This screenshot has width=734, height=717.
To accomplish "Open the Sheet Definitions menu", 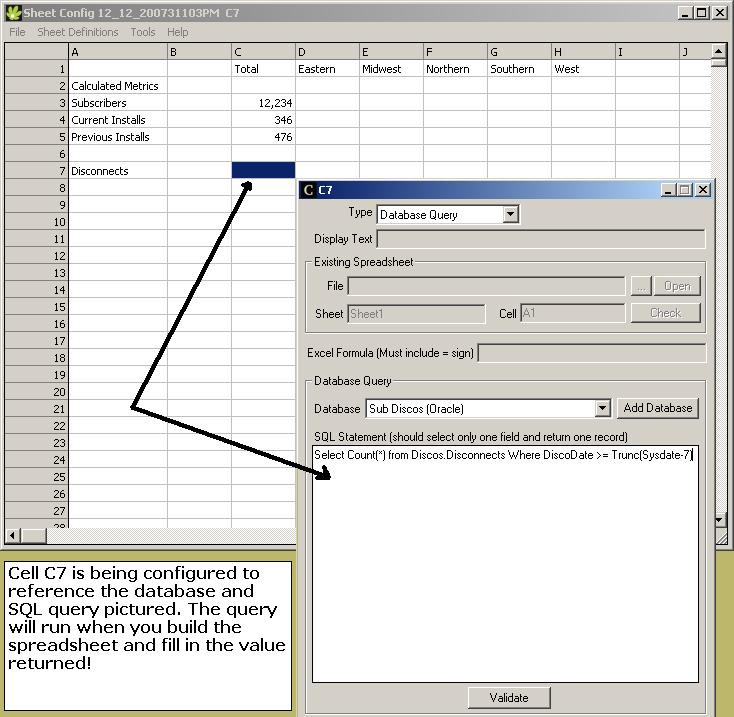I will click(x=78, y=32).
